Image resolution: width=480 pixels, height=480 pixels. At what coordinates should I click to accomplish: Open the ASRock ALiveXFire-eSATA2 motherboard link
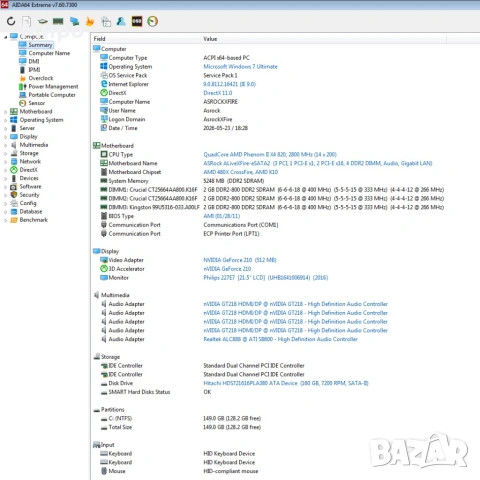coord(318,163)
